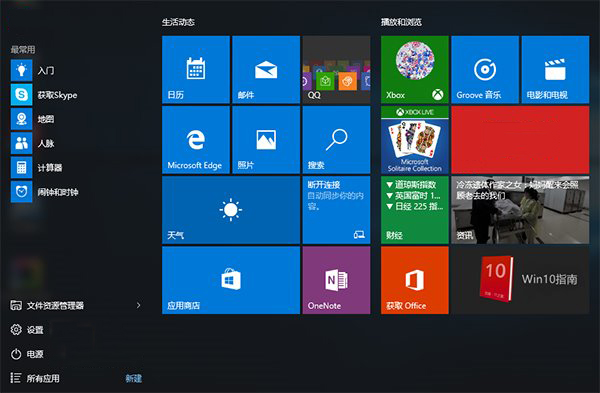This screenshot has width=600, height=393.
Task: Click the 新建 label
Action: tap(134, 378)
